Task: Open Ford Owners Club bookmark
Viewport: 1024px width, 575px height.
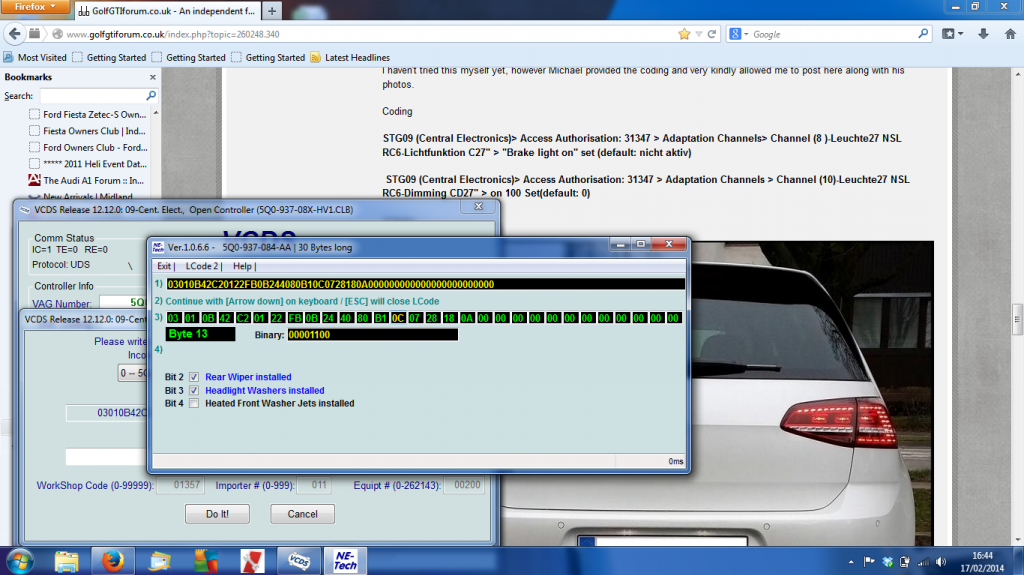Action: pos(88,148)
